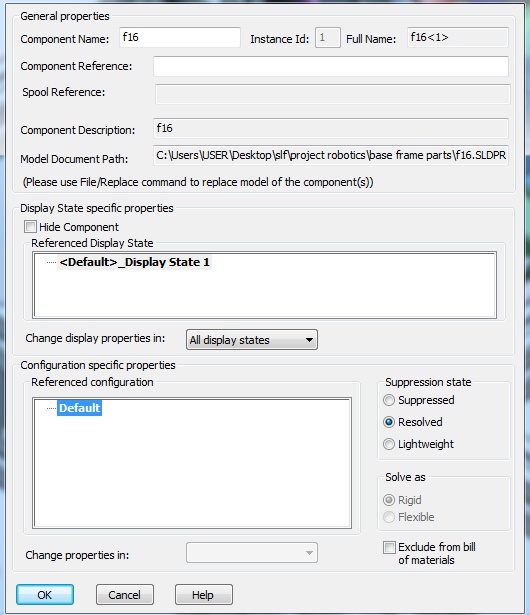Select the Flexible solve option
Screen dimensions: 530x615
tap(389, 517)
